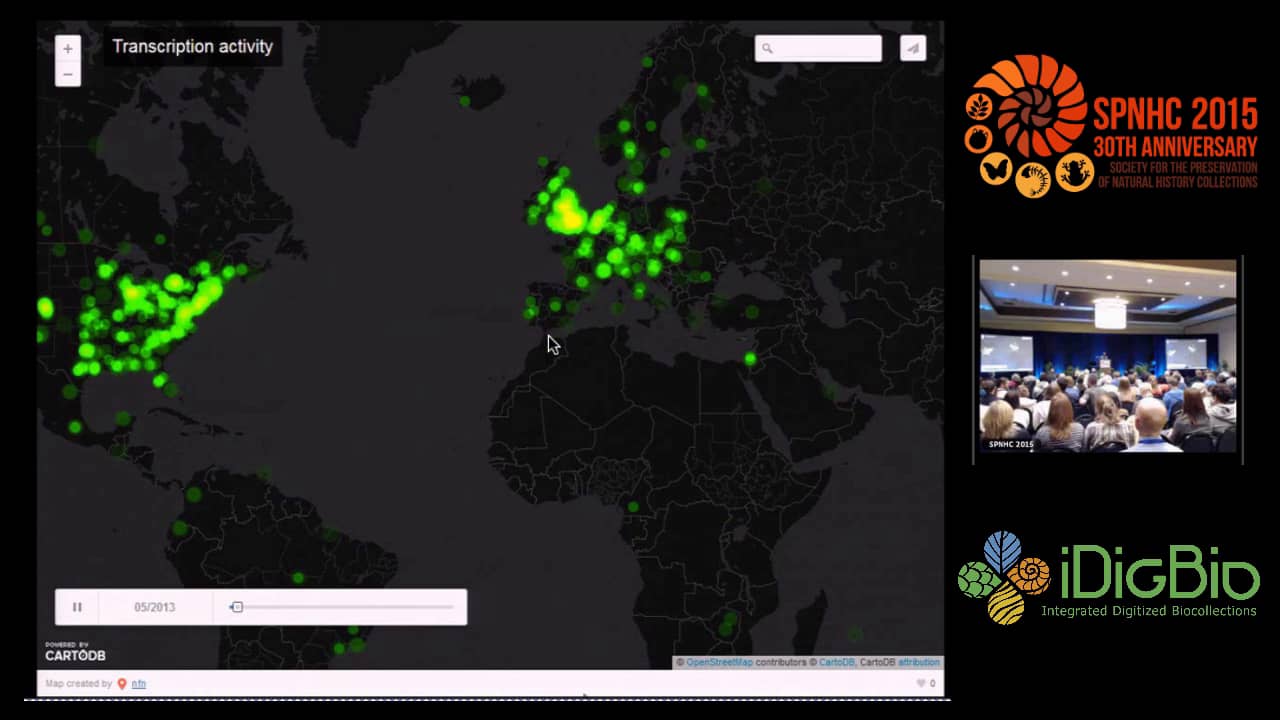Screen dimensions: 1280x720
Task: Click the iDigBio logo
Action: [1108, 577]
